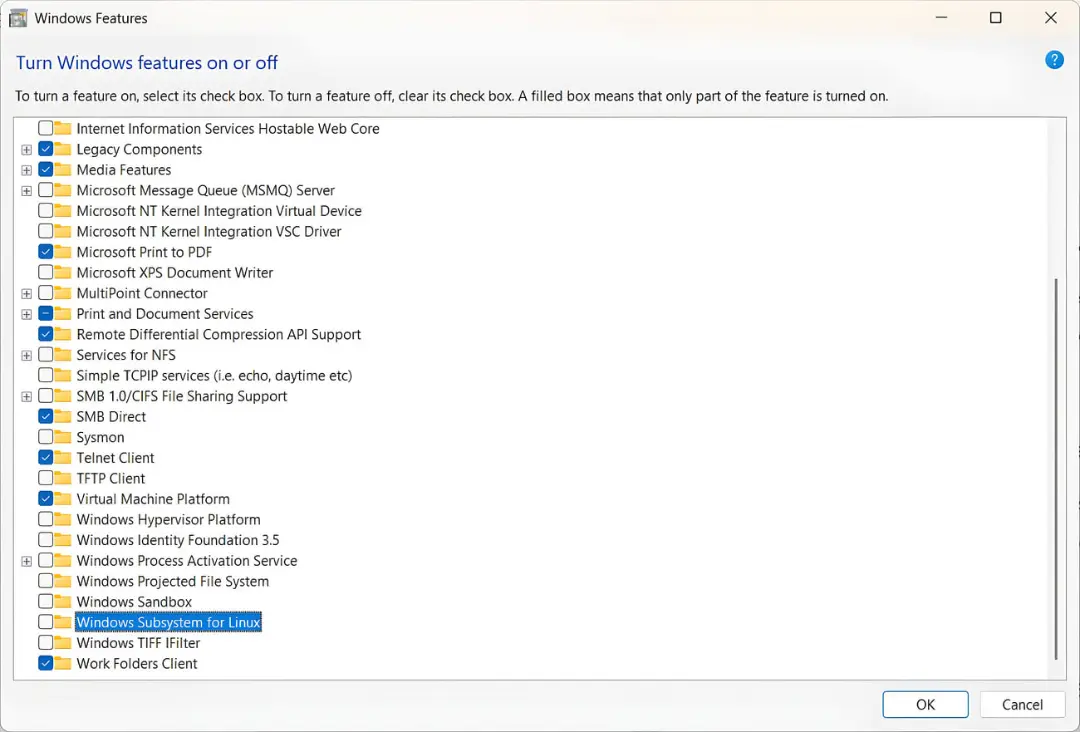Click the folder icon beside Sysmon
This screenshot has height=732, width=1080.
[63, 437]
